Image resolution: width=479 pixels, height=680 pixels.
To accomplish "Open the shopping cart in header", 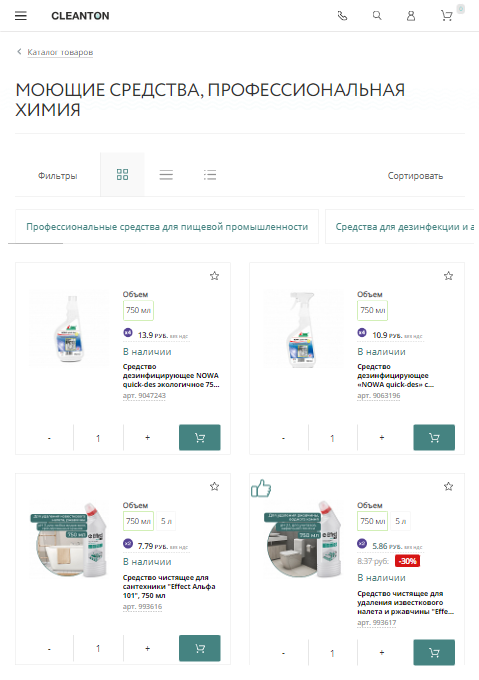I will [446, 16].
